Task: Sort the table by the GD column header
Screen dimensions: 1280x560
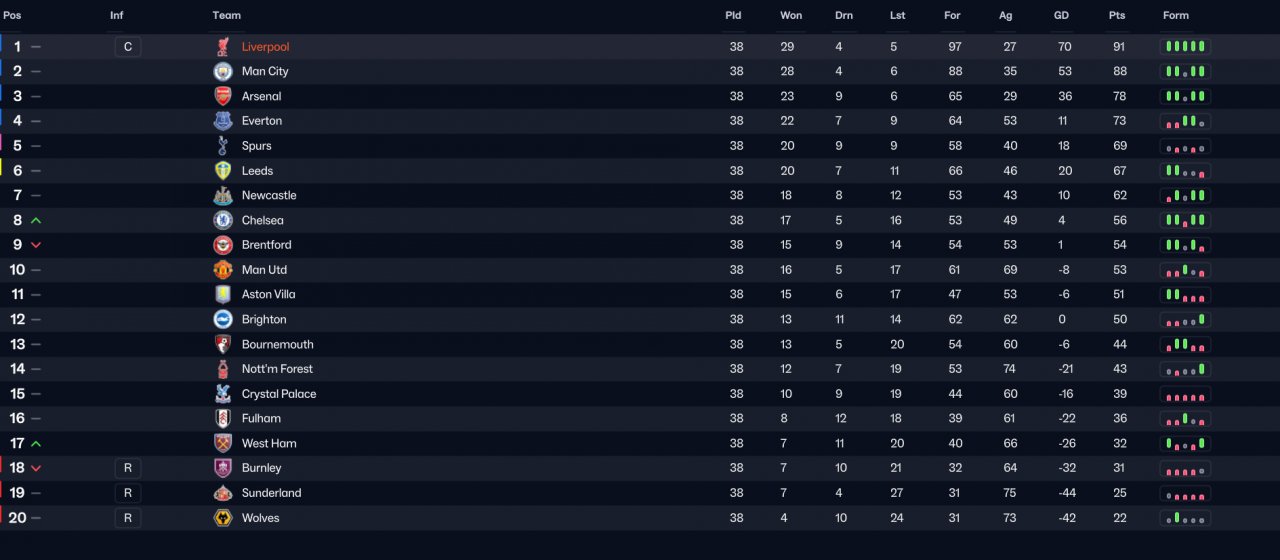Action: (1061, 15)
